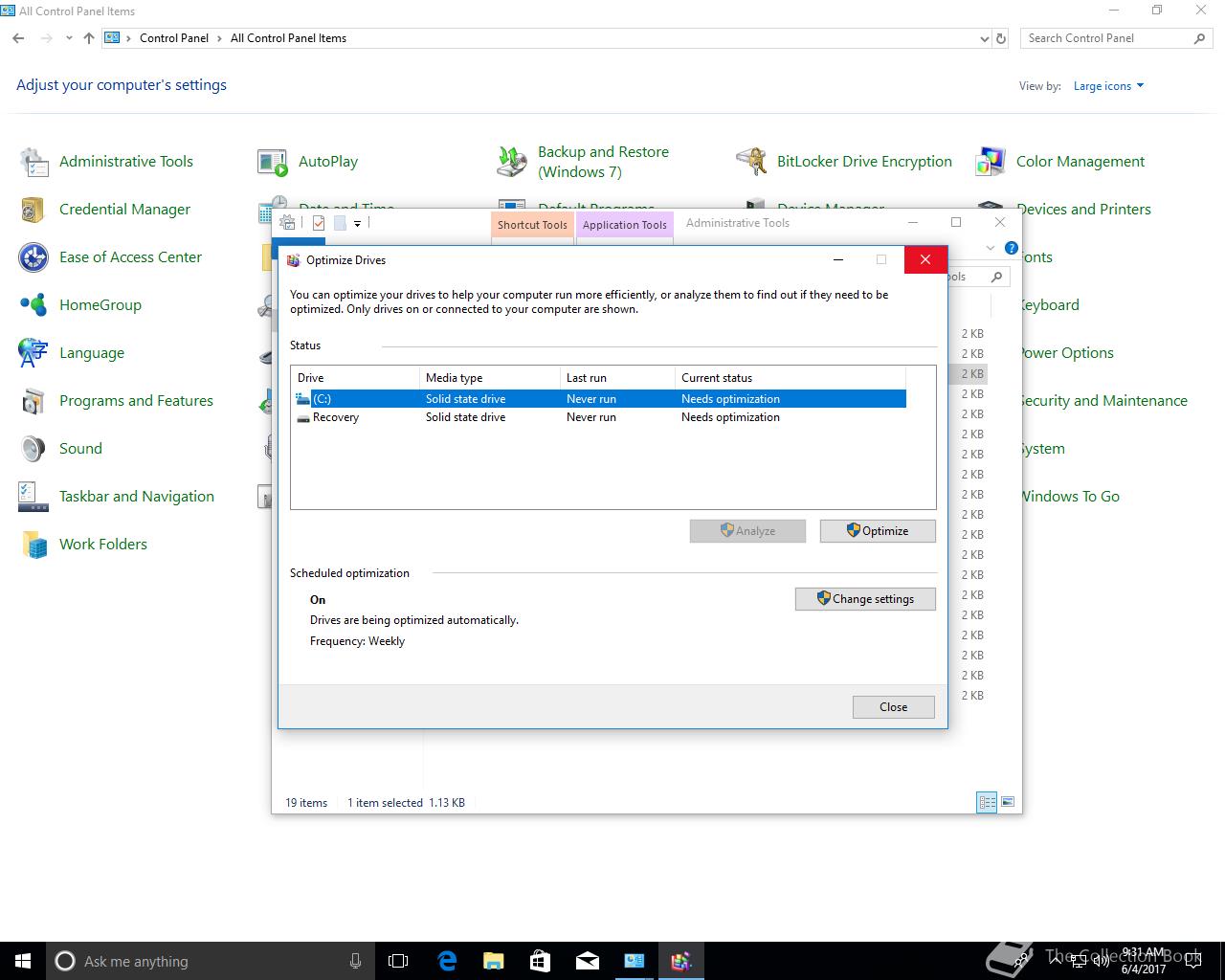
Task: Click the Windows Start button
Action: pyautogui.click(x=23, y=961)
